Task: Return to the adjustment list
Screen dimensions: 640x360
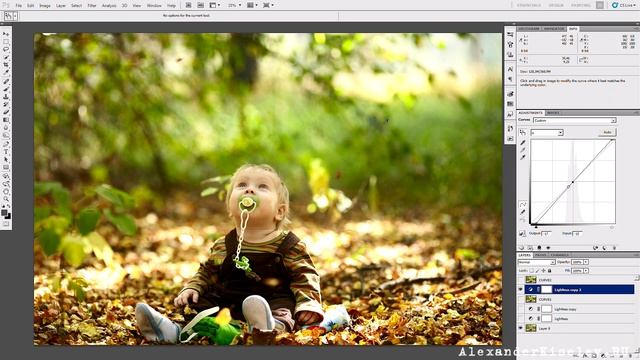Action: (521, 248)
